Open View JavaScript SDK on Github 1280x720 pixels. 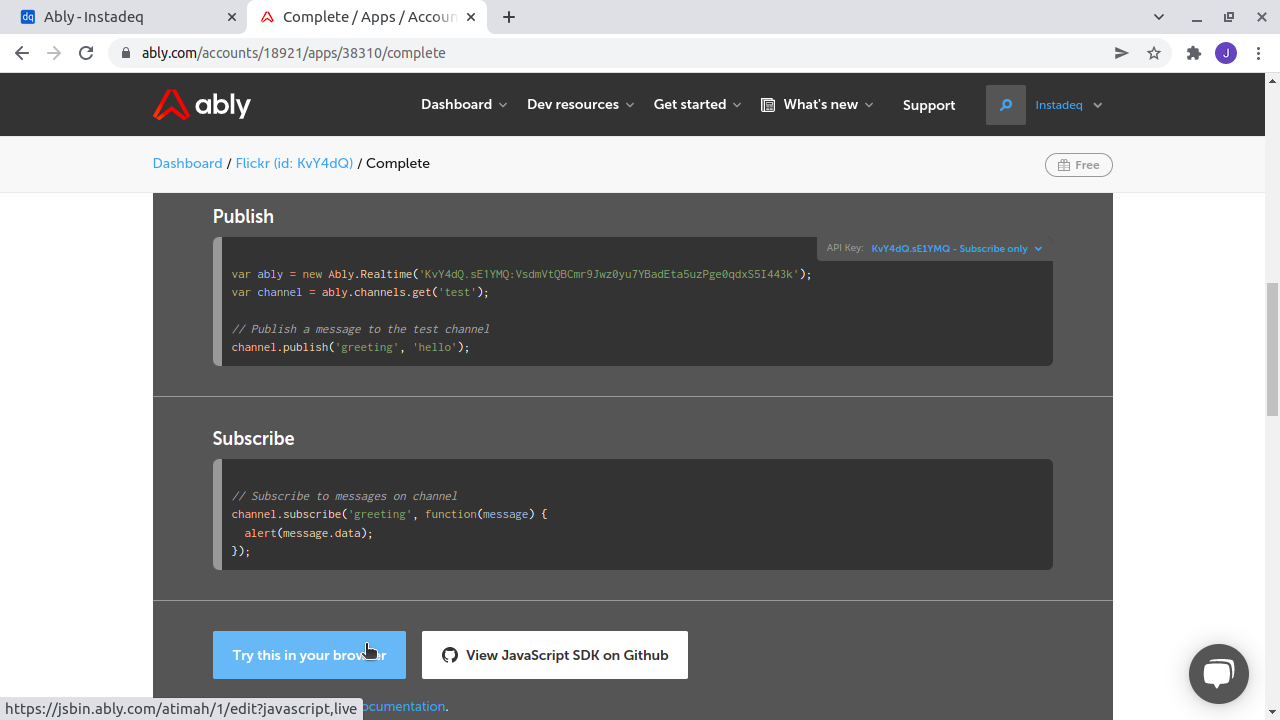[x=555, y=655]
